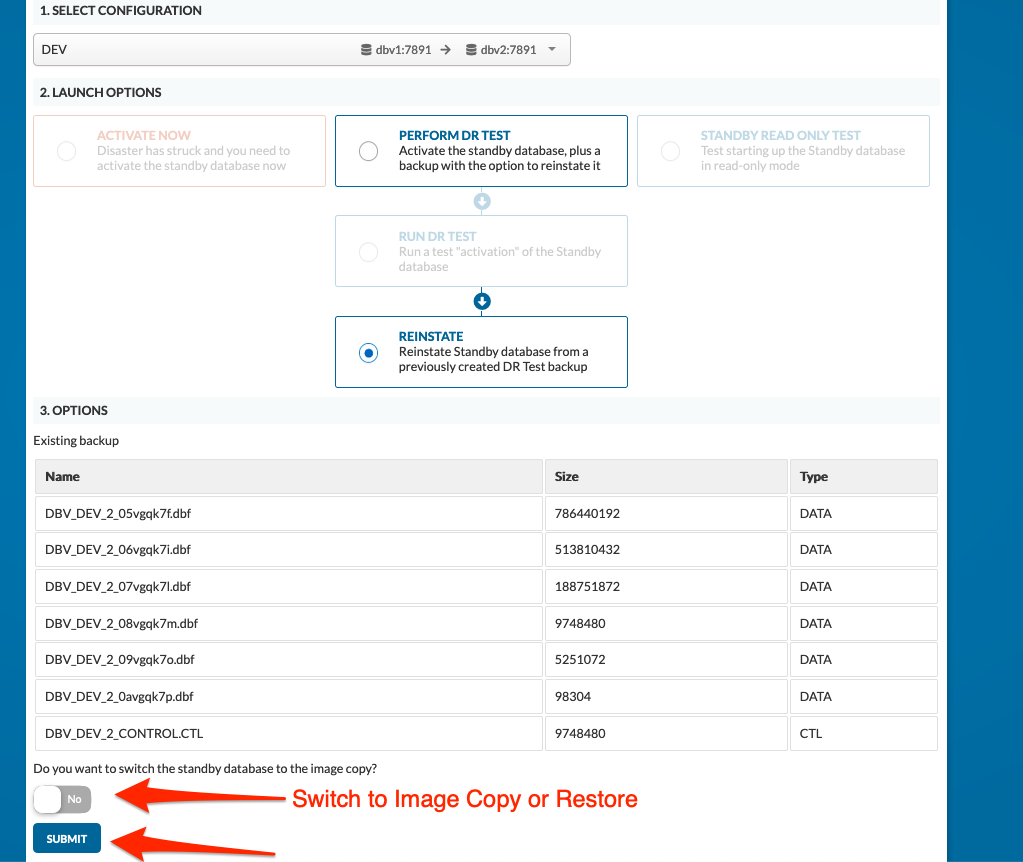This screenshot has width=1023, height=862.
Task: Click the SUBMIT button
Action: (67, 839)
